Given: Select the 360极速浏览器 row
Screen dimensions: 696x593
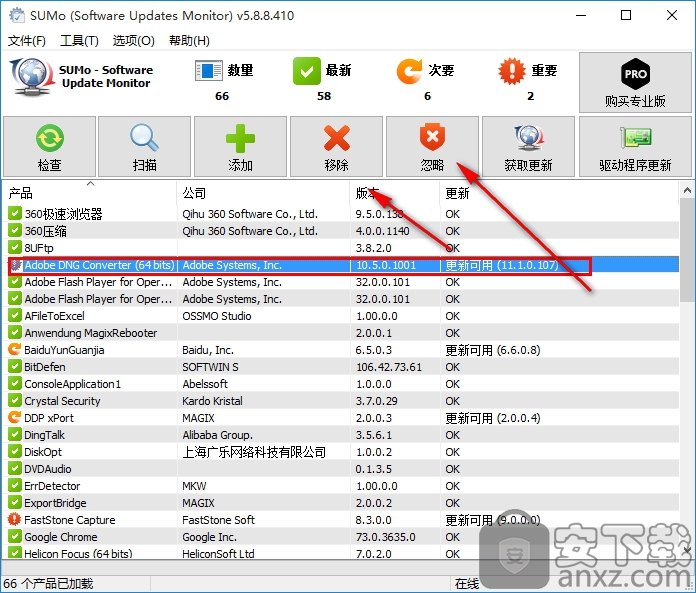Looking at the screenshot, I should point(342,213).
